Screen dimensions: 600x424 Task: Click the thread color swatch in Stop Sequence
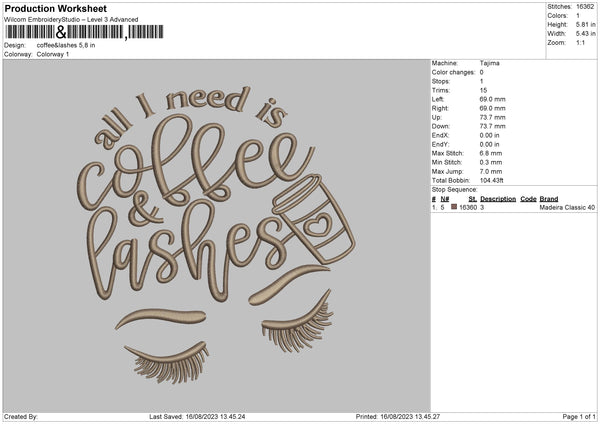pyautogui.click(x=453, y=207)
